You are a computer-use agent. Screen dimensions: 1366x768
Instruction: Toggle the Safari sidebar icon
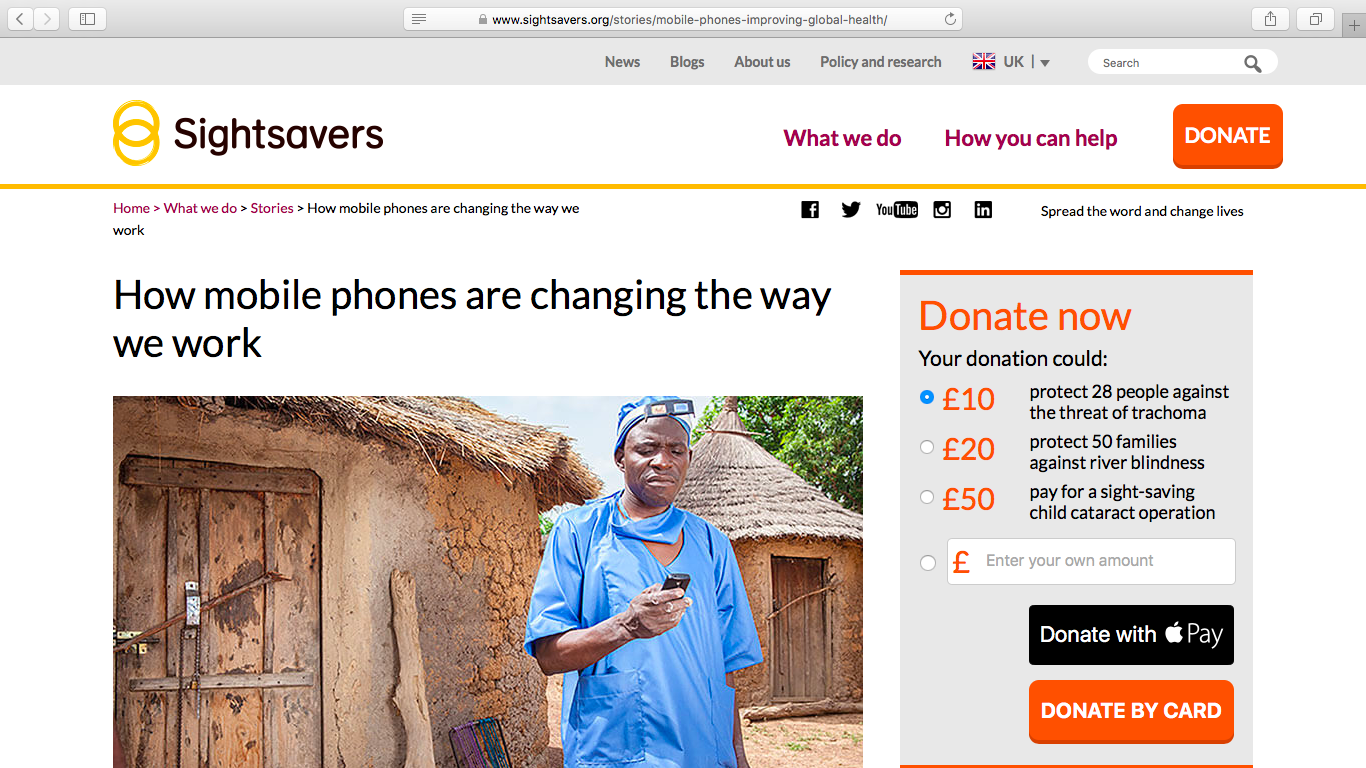[x=87, y=19]
